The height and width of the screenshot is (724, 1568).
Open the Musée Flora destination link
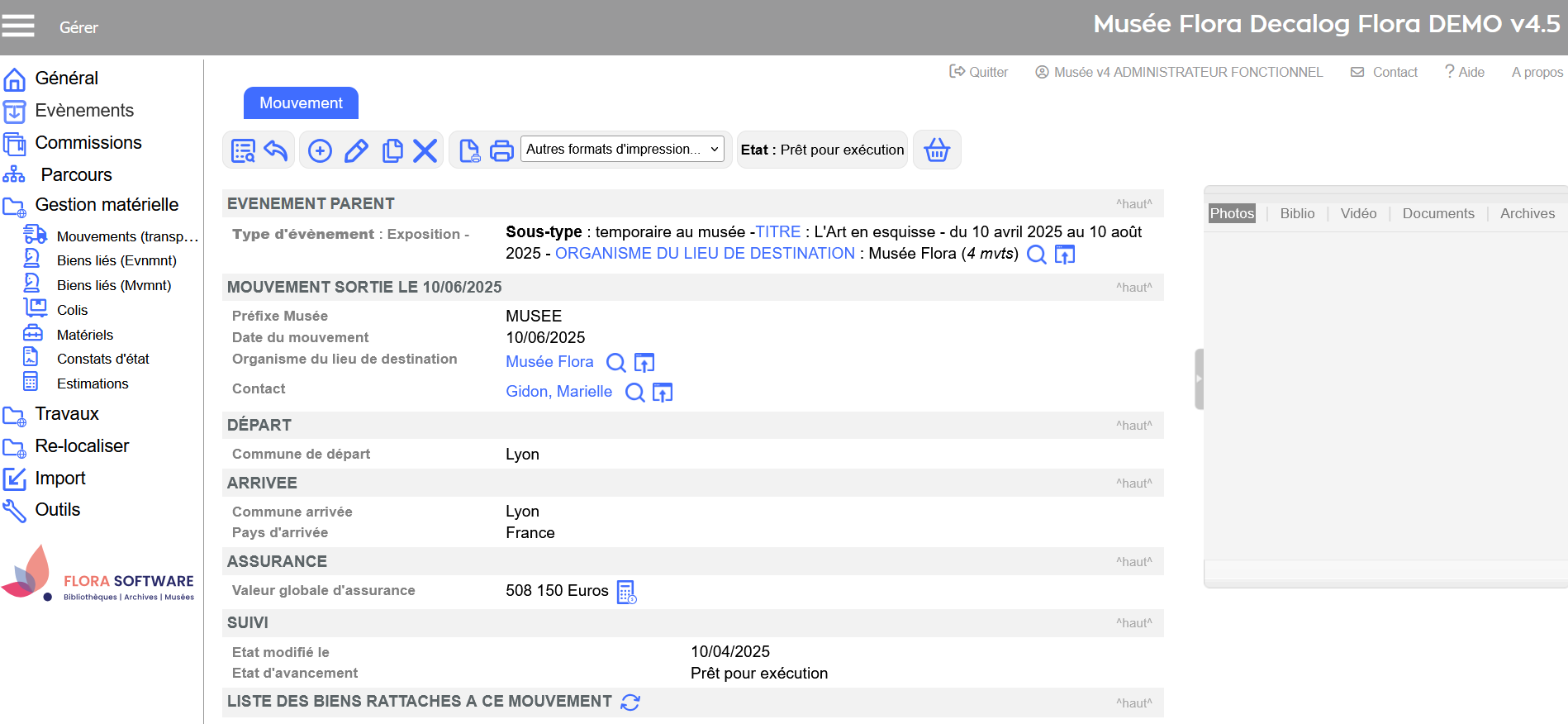[549, 362]
